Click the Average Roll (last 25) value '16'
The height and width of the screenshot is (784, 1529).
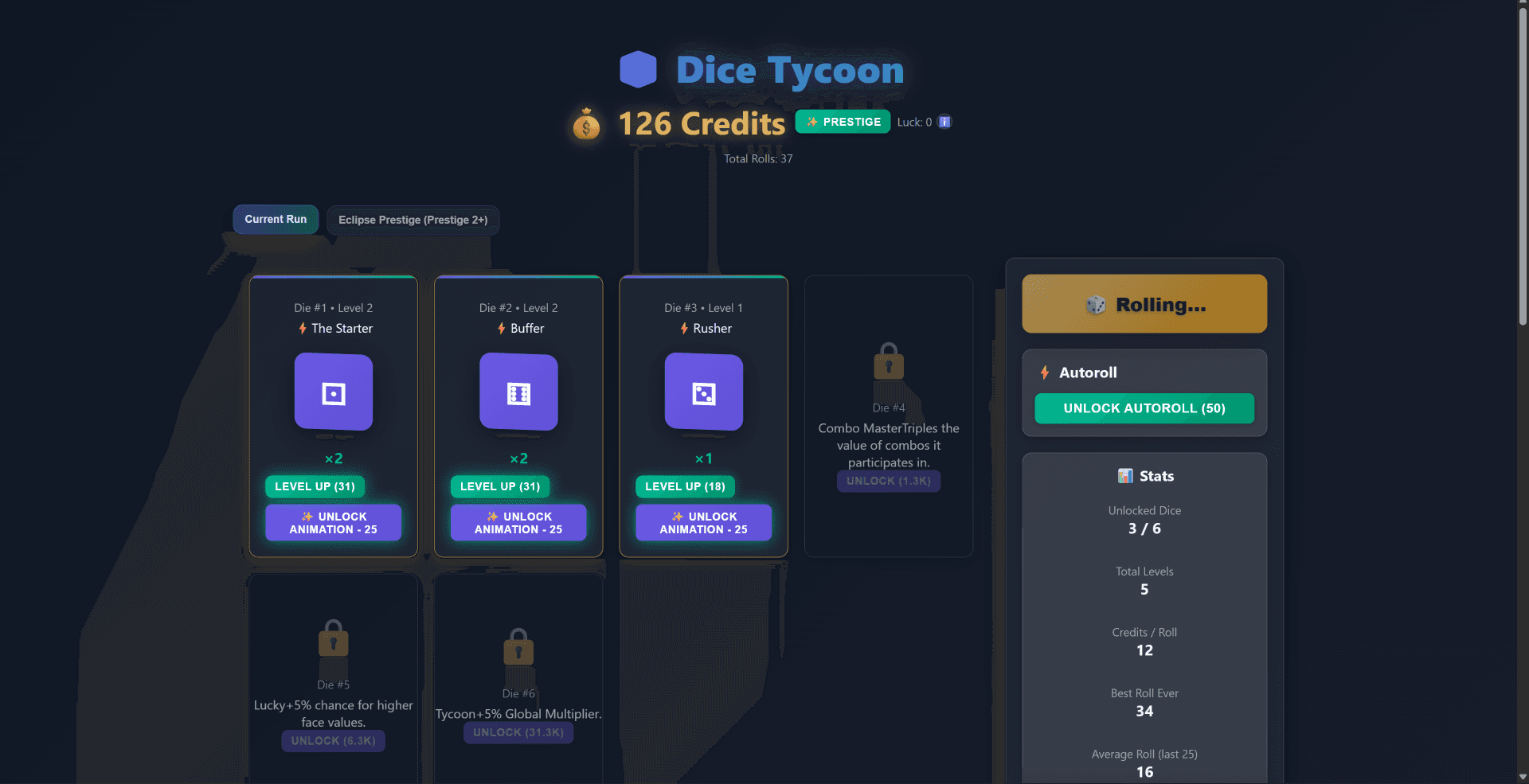1144,772
